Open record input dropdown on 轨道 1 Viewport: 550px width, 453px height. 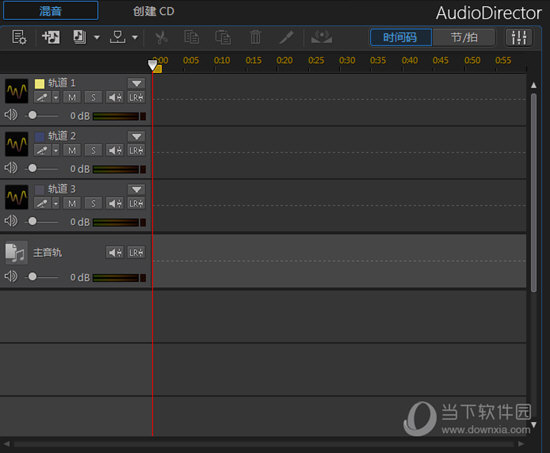pos(56,97)
